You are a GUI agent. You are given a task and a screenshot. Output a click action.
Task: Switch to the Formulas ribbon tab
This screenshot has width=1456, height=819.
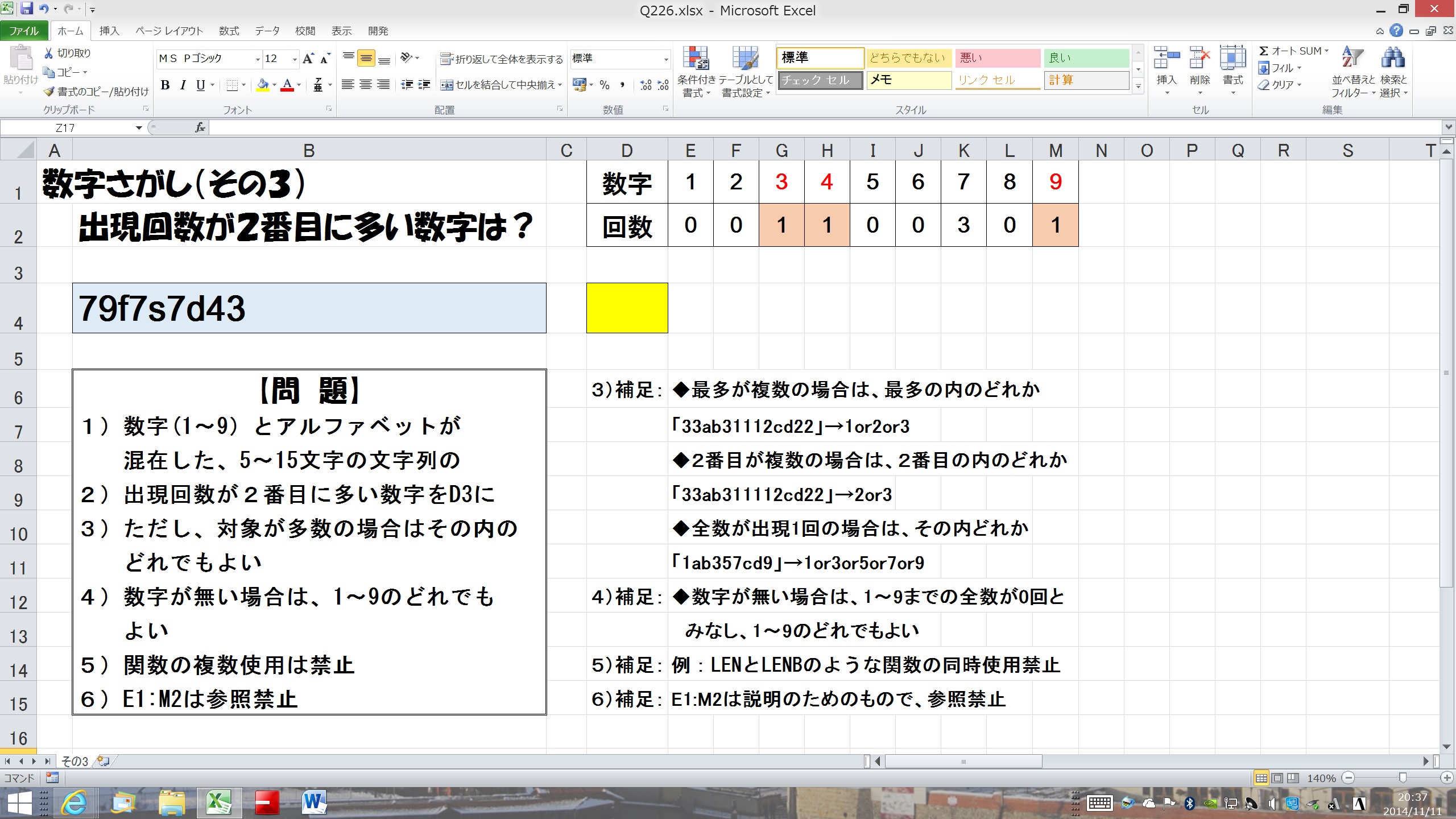pos(229,31)
